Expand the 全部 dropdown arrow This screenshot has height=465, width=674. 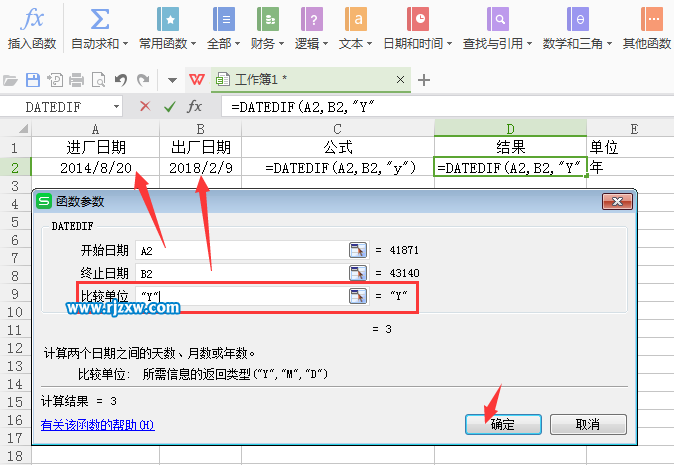coord(237,43)
